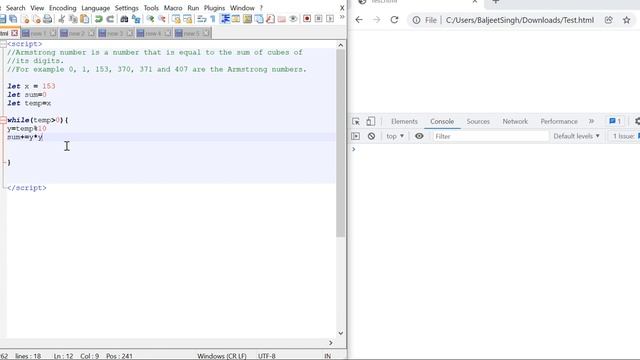Toggle the DevTools device toolbar icon
The height and width of the screenshot is (360, 640).
(x=370, y=121)
